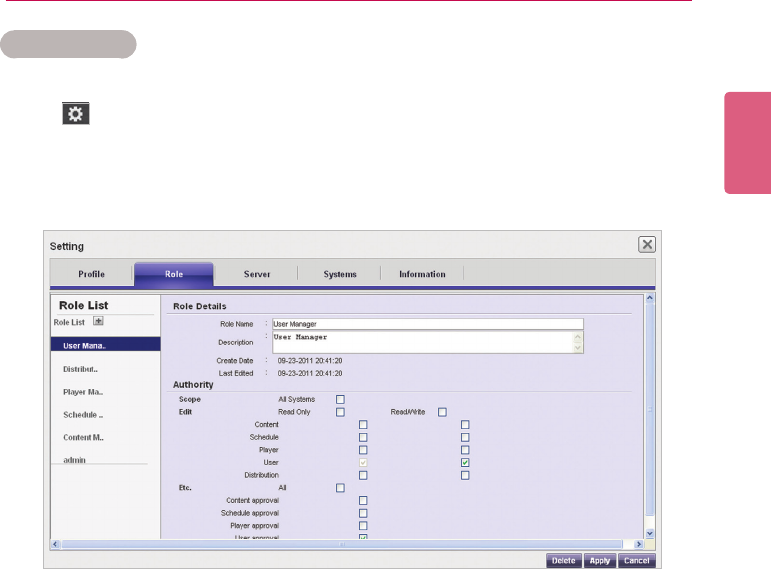Viewport: 771px width, 569px height.
Task: Uncheck User read/write checkbox
Action: pyautogui.click(x=465, y=462)
